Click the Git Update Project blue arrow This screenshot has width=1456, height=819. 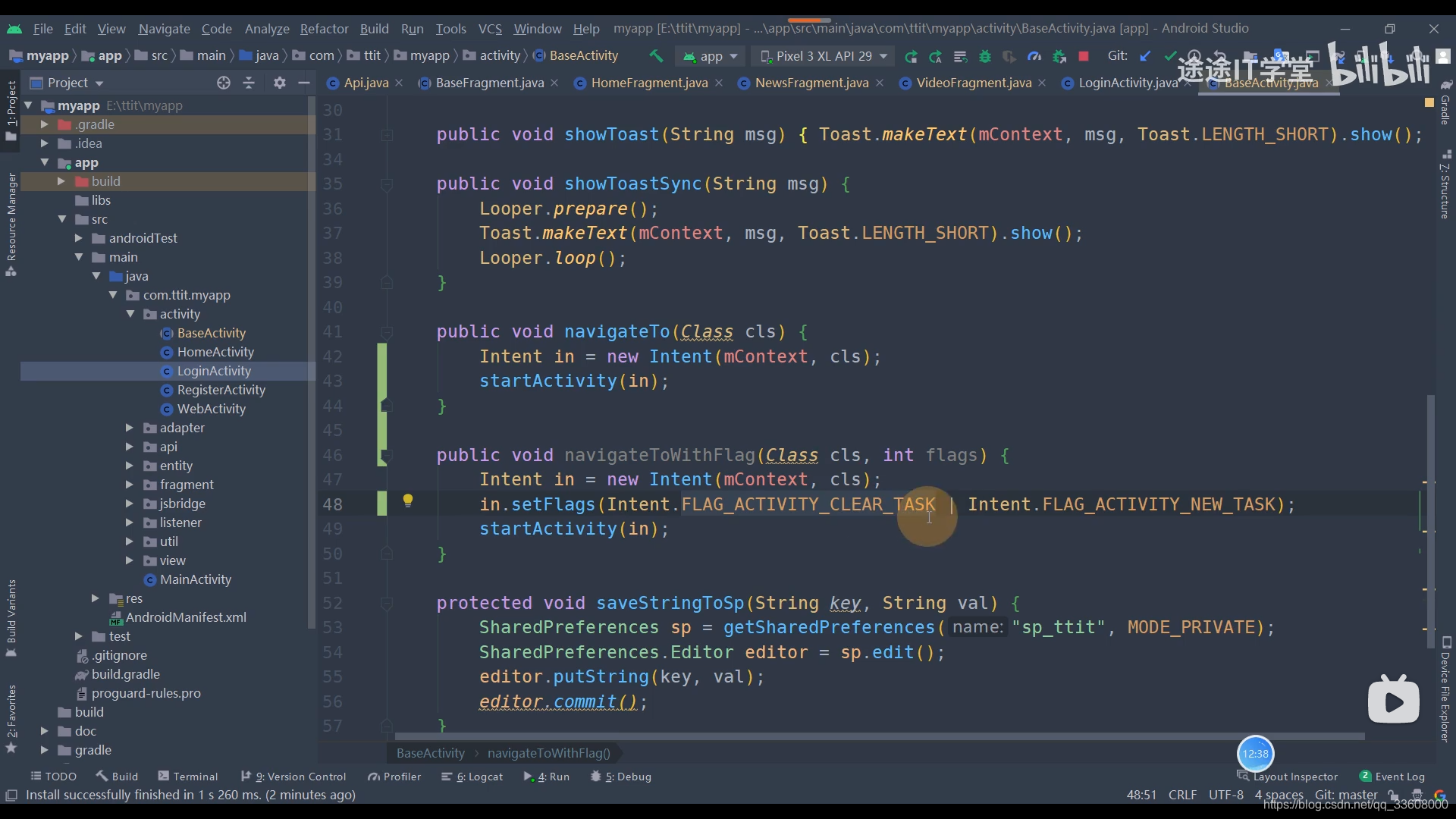1146,56
